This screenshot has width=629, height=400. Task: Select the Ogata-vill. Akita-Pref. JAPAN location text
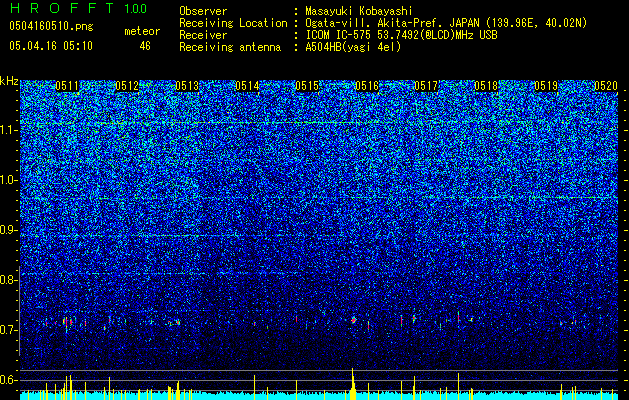point(446,23)
